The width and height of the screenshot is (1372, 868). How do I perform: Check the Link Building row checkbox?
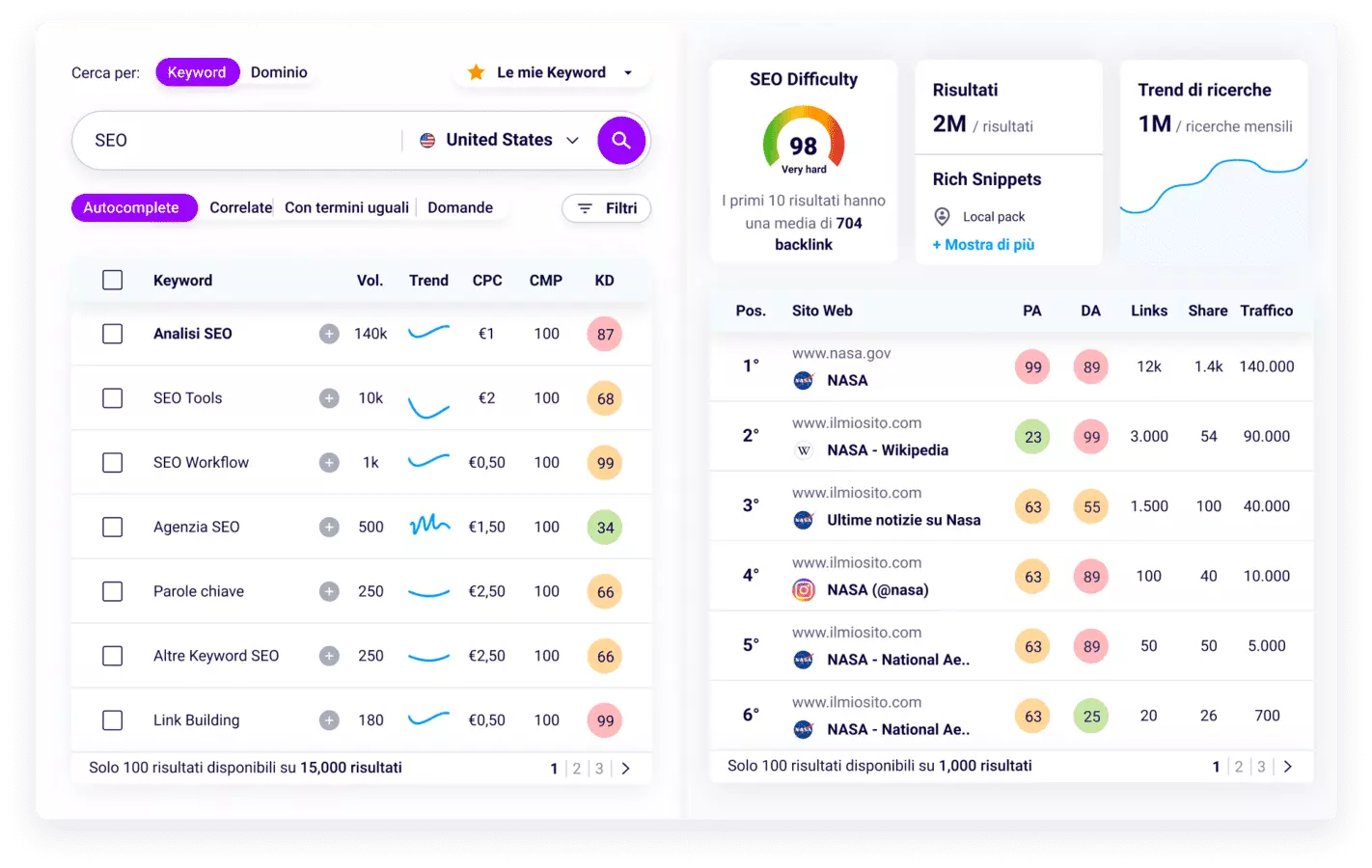113,720
